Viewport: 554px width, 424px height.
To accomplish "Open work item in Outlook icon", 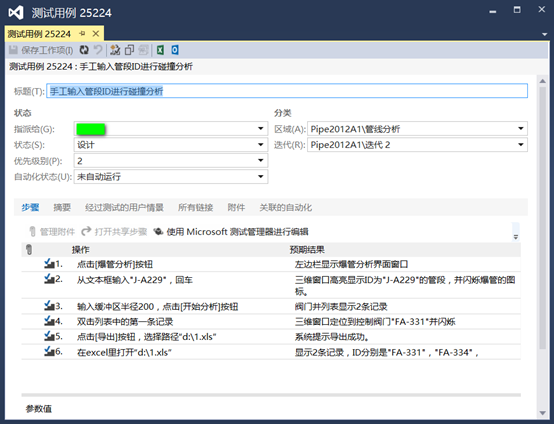I will click(x=175, y=50).
